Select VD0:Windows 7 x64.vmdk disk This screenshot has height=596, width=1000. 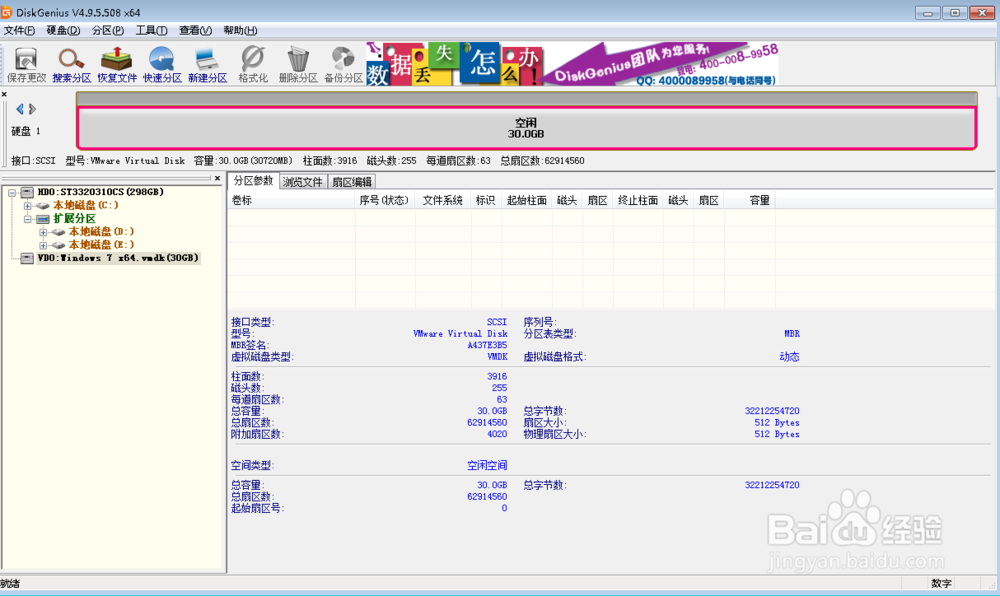[x=120, y=258]
